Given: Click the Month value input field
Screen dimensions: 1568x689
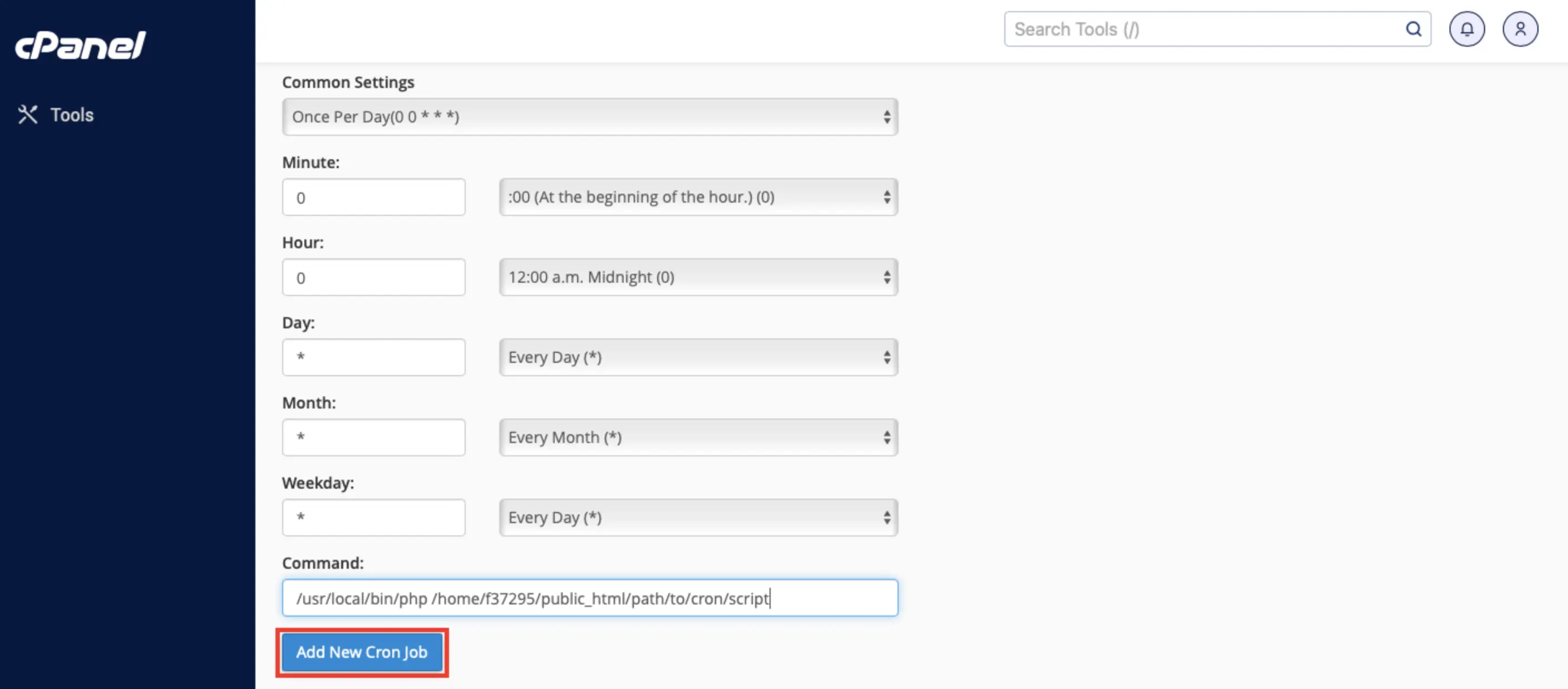Looking at the screenshot, I should pyautogui.click(x=374, y=437).
